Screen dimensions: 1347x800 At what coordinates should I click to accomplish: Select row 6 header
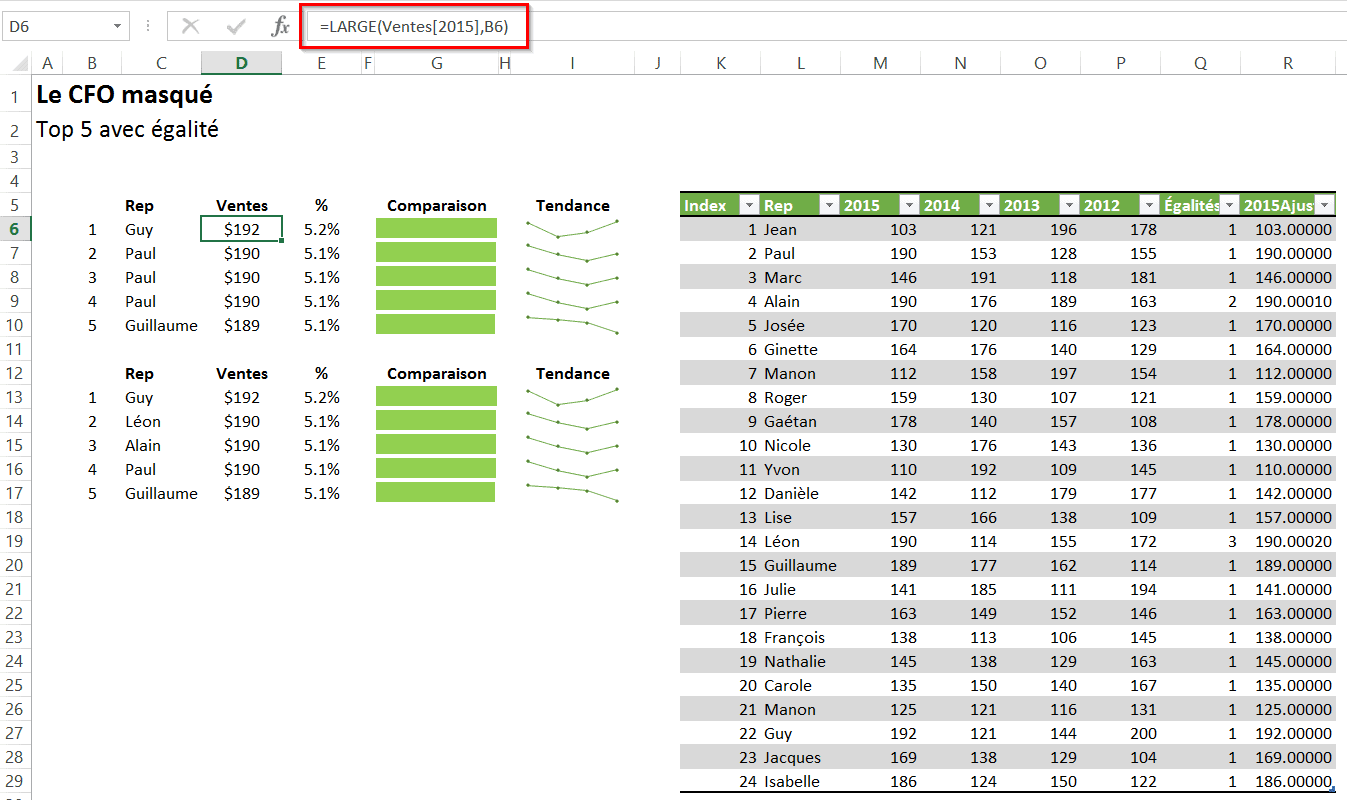15,229
